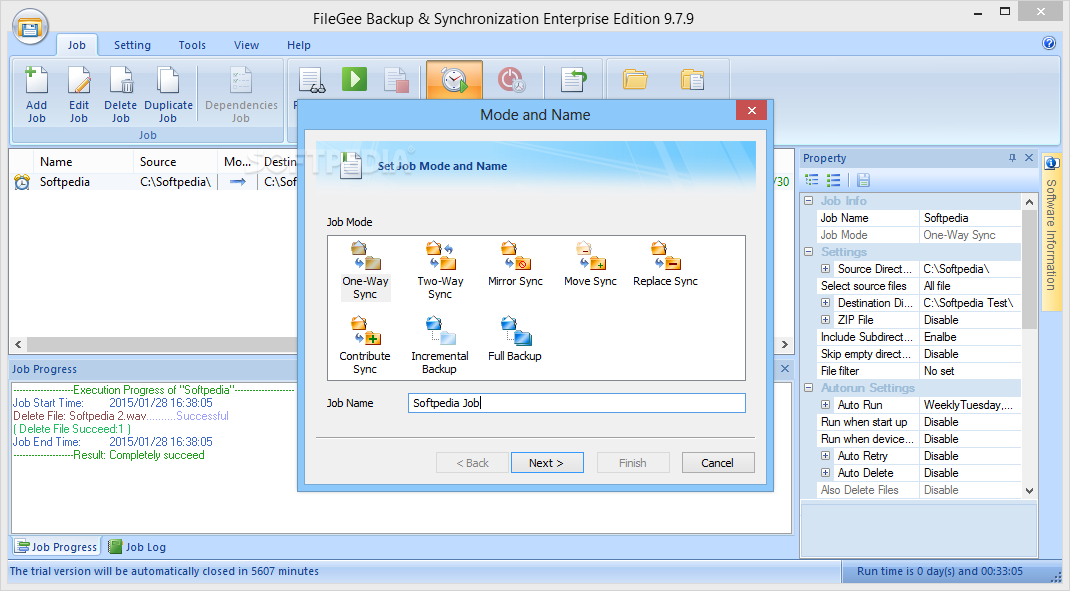
Task: Select Full Backup job mode
Action: [x=515, y=339]
